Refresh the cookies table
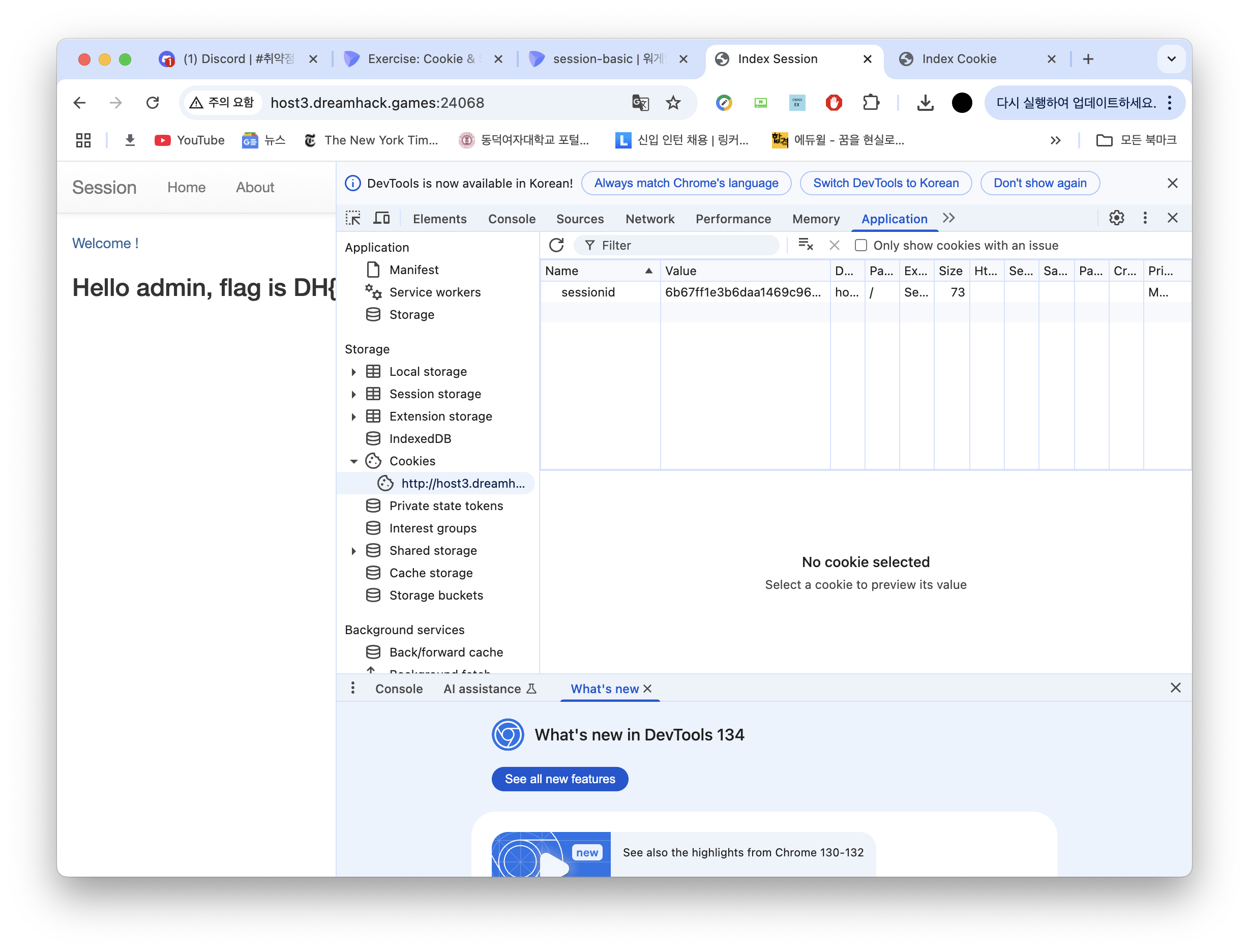 point(556,245)
